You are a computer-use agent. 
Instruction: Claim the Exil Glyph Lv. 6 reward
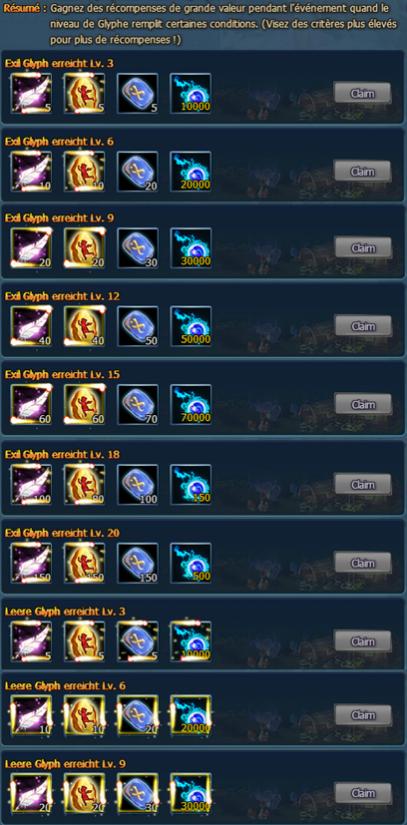(363, 172)
